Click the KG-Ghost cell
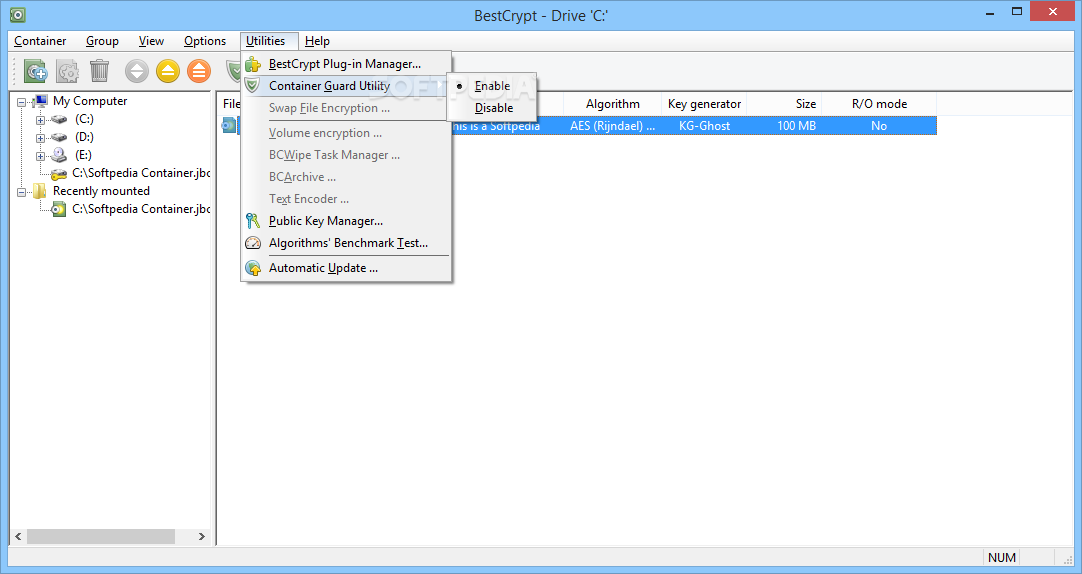Viewport: 1082px width, 574px height. click(704, 126)
